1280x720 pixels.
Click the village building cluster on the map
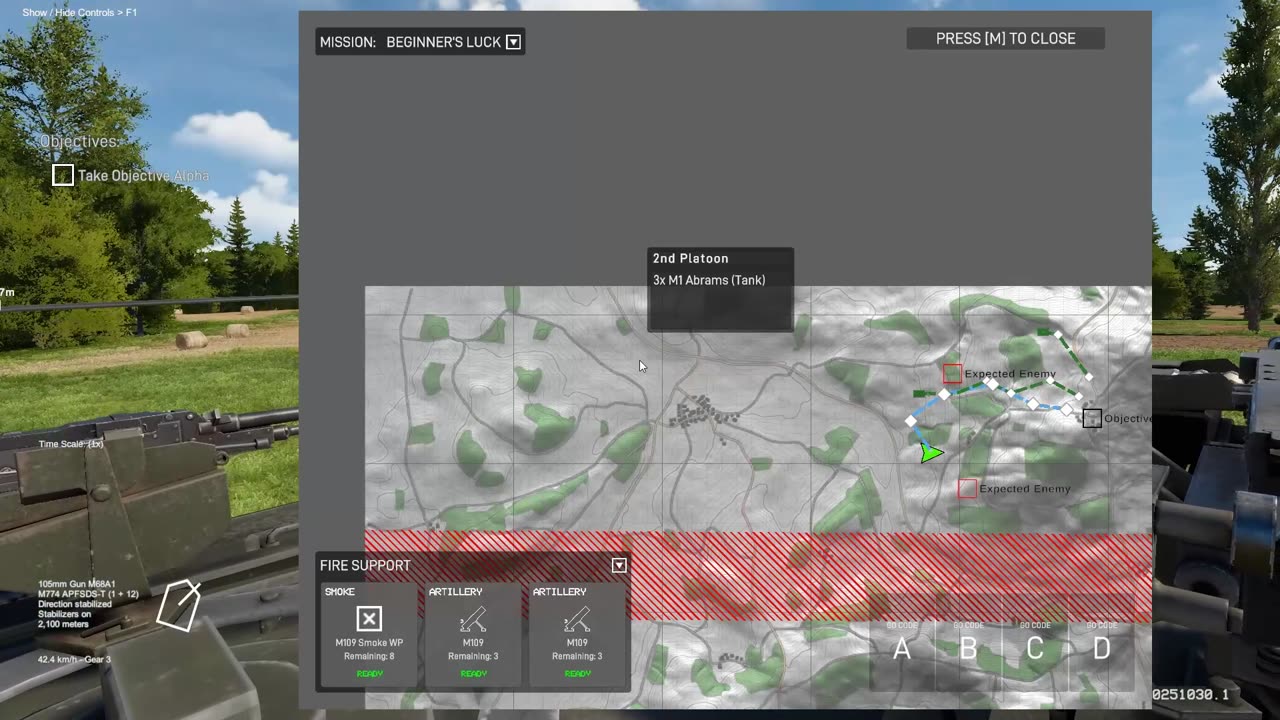pos(703,411)
